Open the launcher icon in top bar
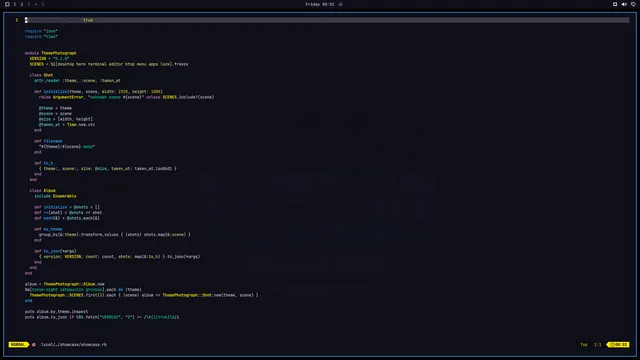 click(x=7, y=4)
